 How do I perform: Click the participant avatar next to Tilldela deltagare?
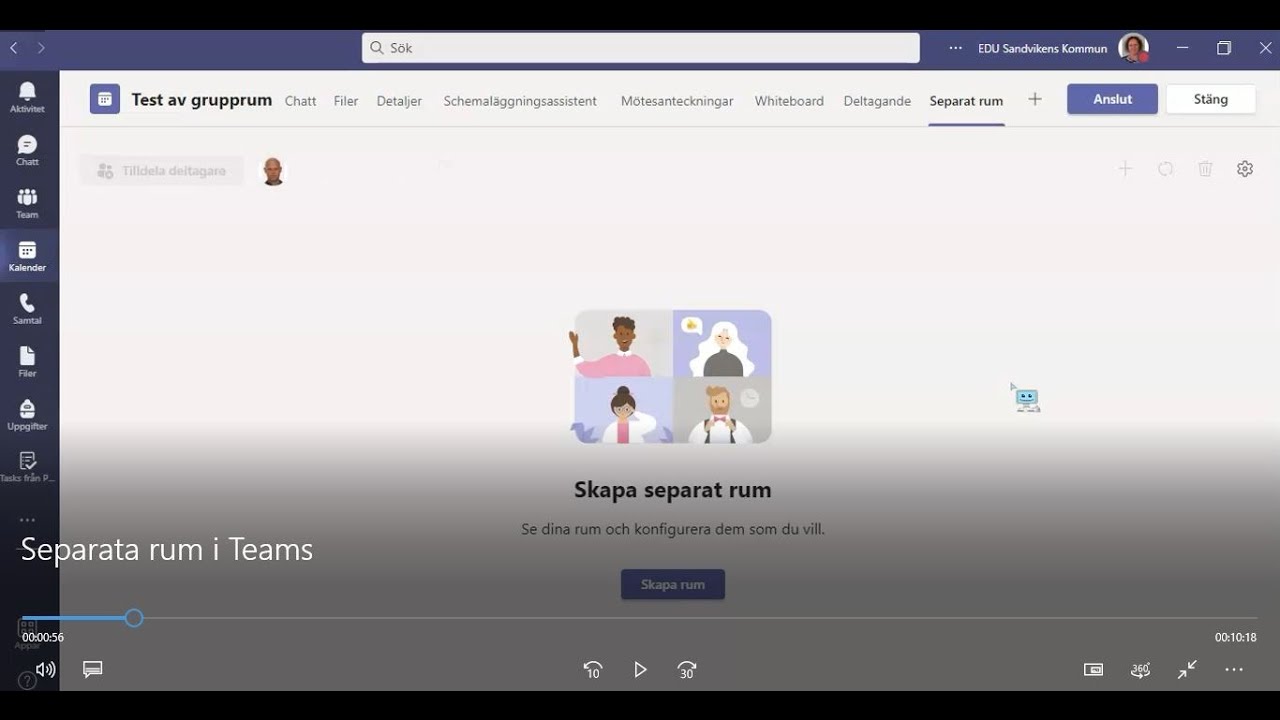272,171
